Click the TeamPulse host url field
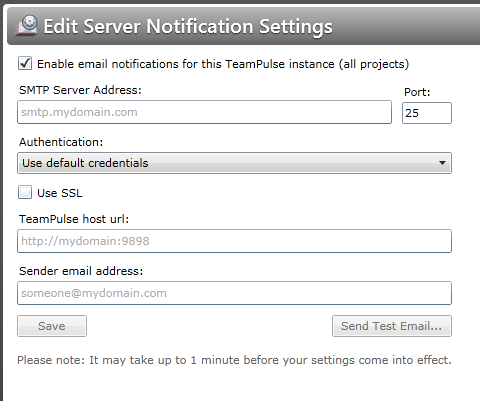This screenshot has width=480, height=401. (x=234, y=241)
